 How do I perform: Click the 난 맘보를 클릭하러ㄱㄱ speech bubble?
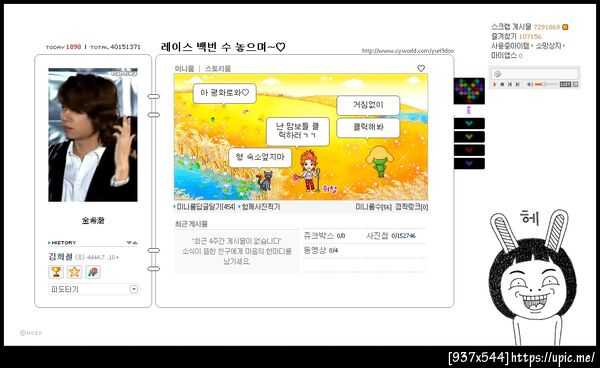(x=297, y=132)
